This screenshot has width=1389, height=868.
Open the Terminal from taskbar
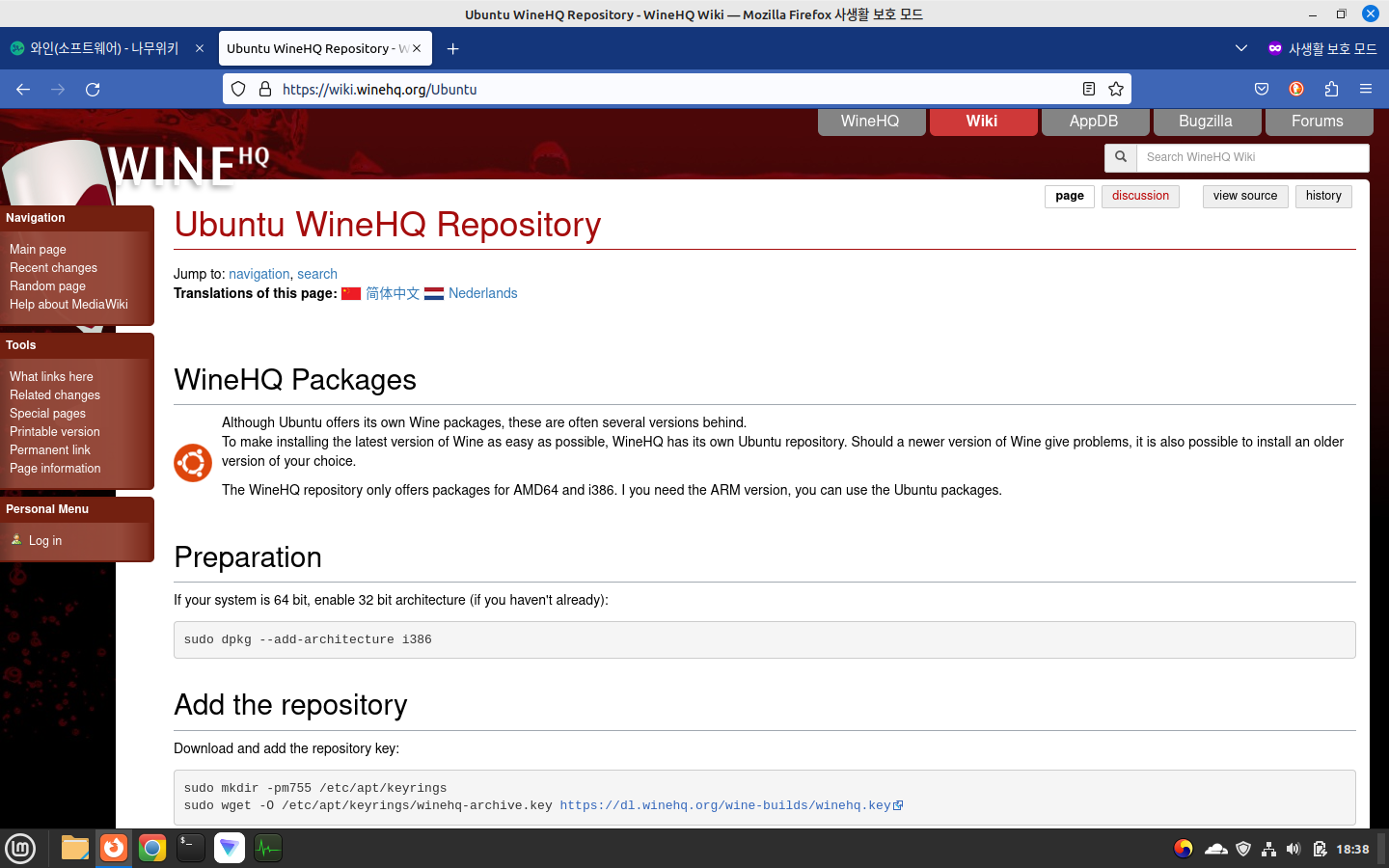191,848
